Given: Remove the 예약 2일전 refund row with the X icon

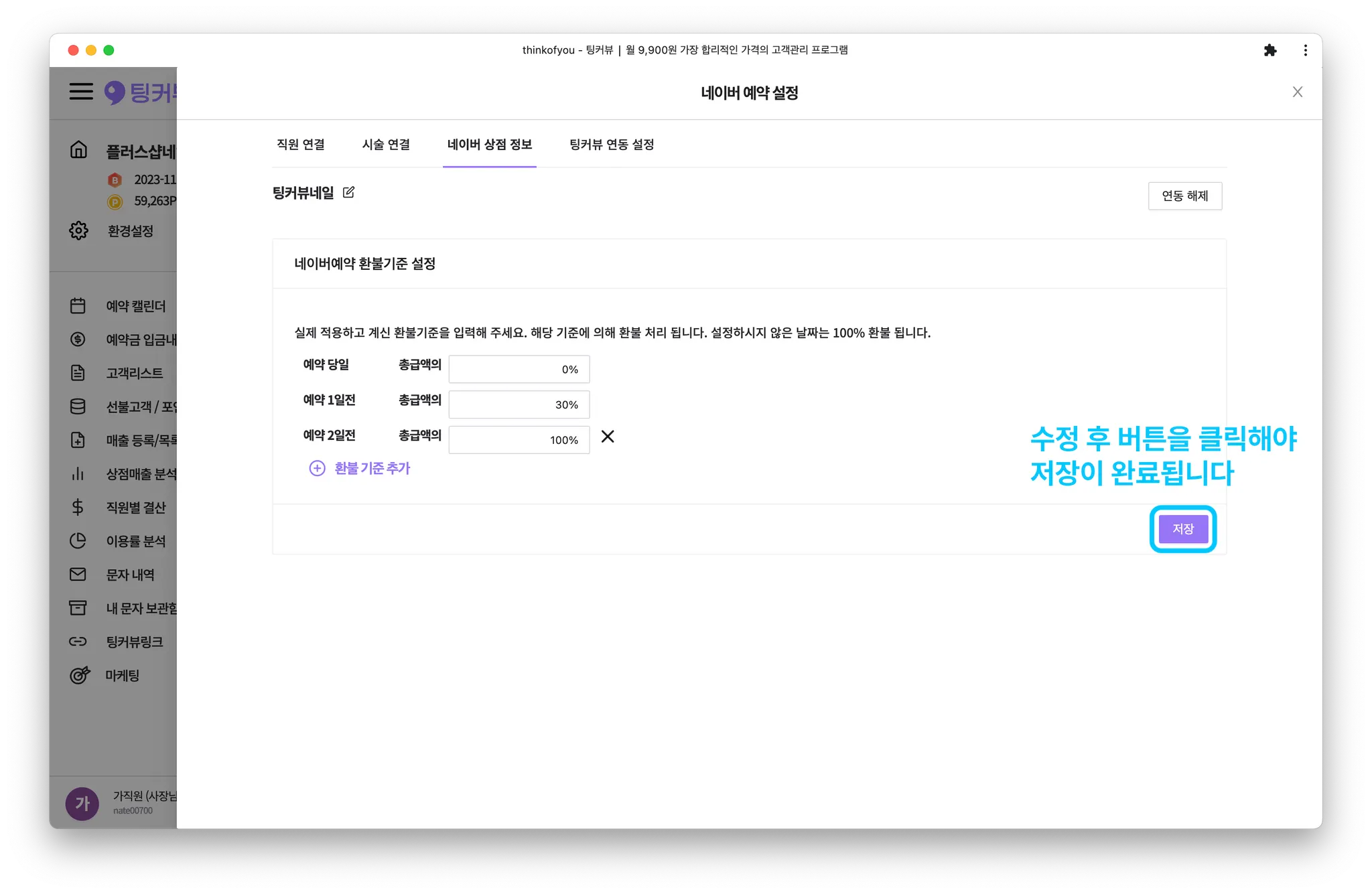Looking at the screenshot, I should [x=608, y=437].
